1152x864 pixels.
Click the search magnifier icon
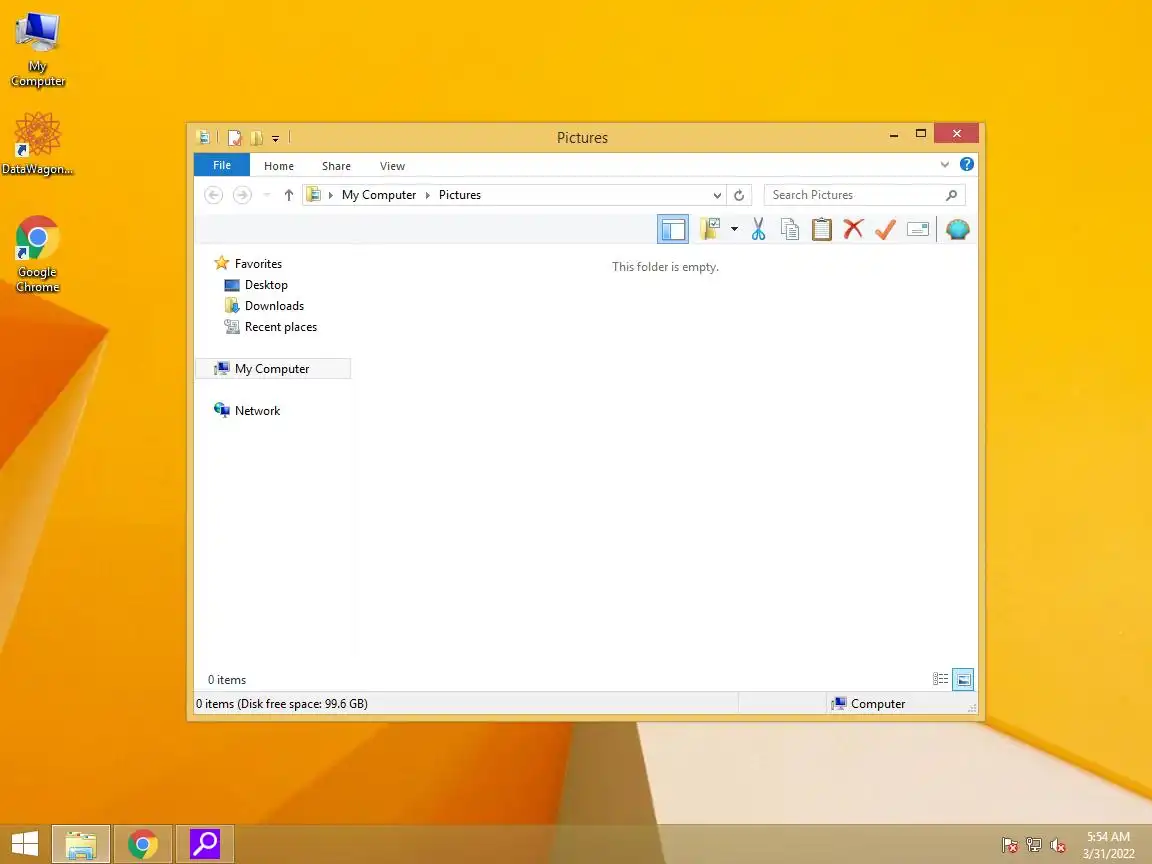951,195
